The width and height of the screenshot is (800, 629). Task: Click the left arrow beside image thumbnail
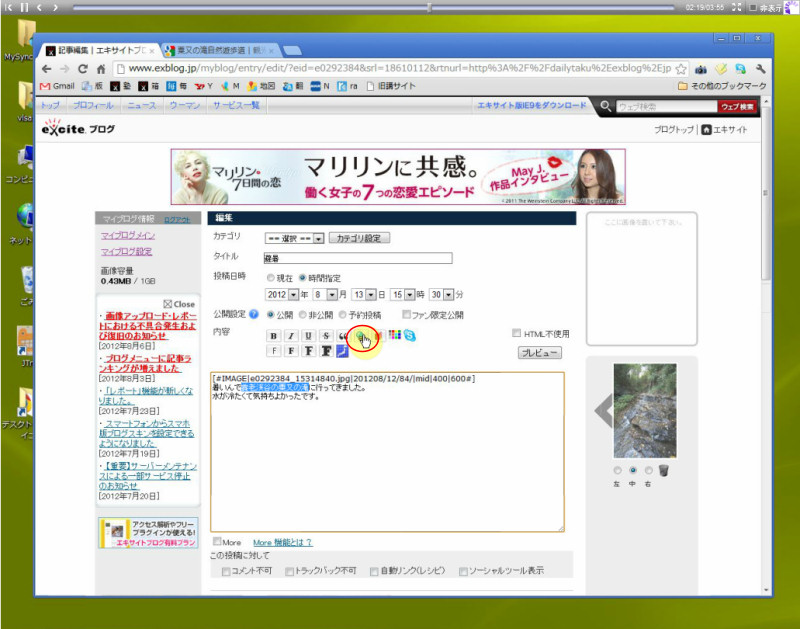pos(604,410)
